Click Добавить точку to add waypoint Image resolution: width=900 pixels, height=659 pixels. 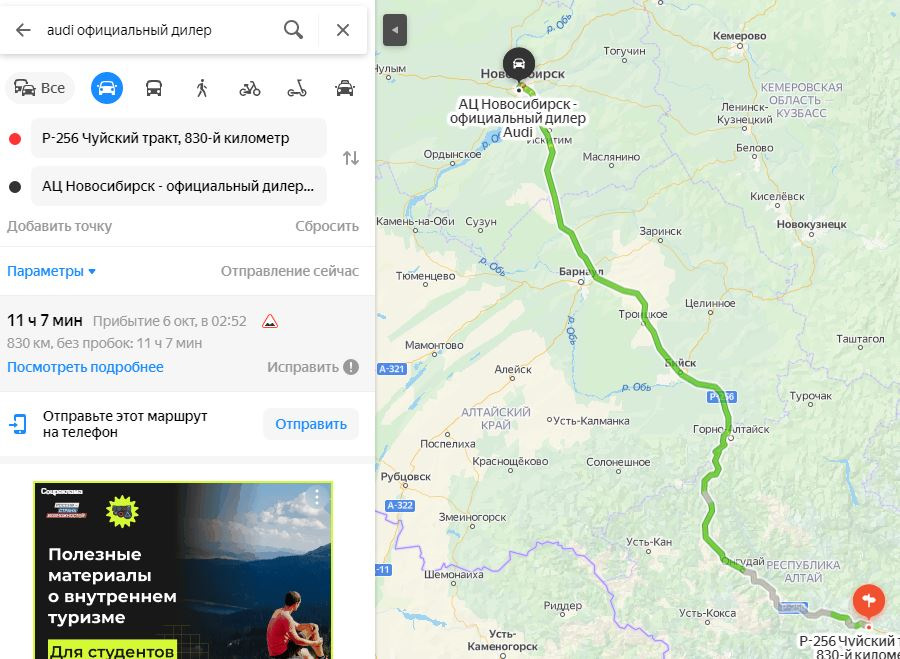(59, 226)
